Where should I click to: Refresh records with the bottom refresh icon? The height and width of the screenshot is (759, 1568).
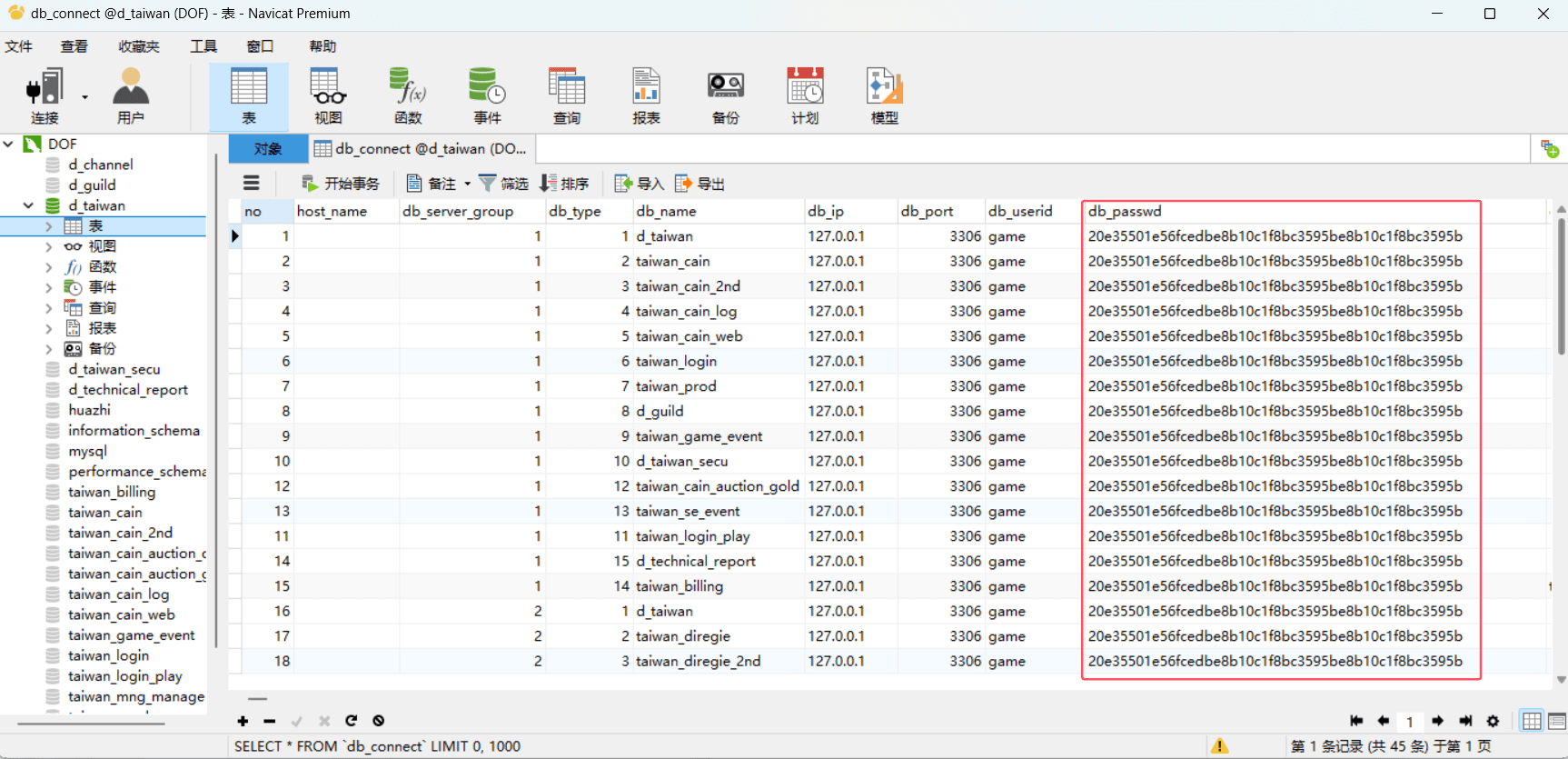click(x=352, y=721)
